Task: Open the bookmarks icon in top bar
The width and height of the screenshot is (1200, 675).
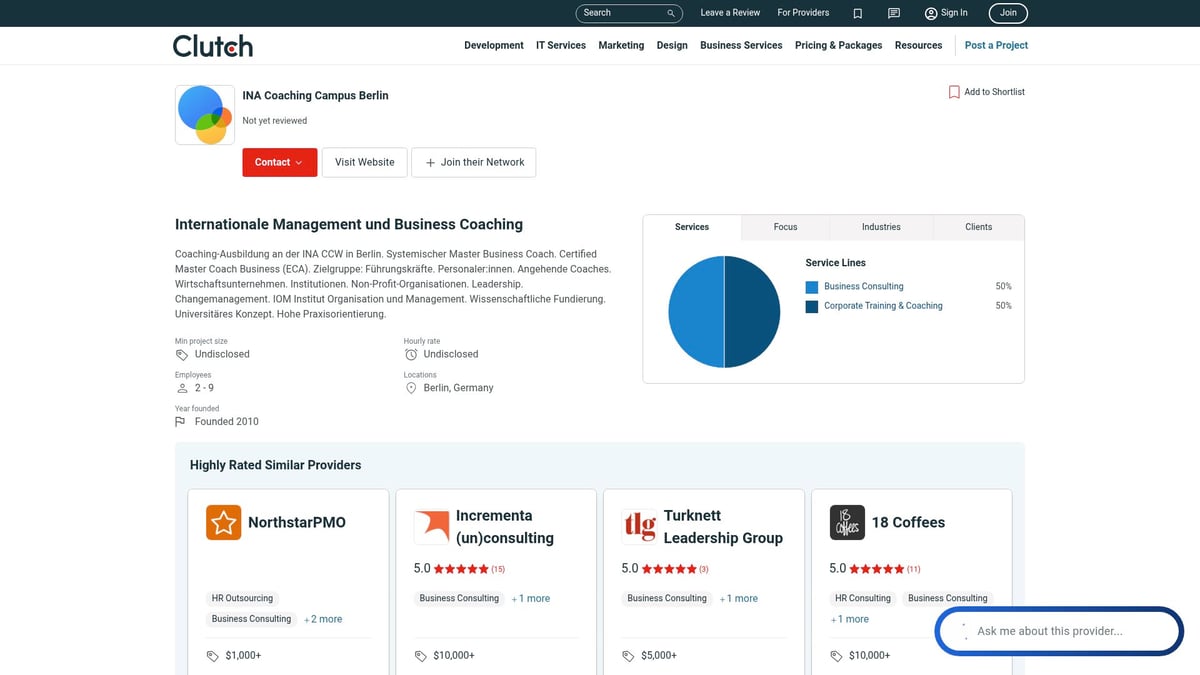Action: point(858,13)
